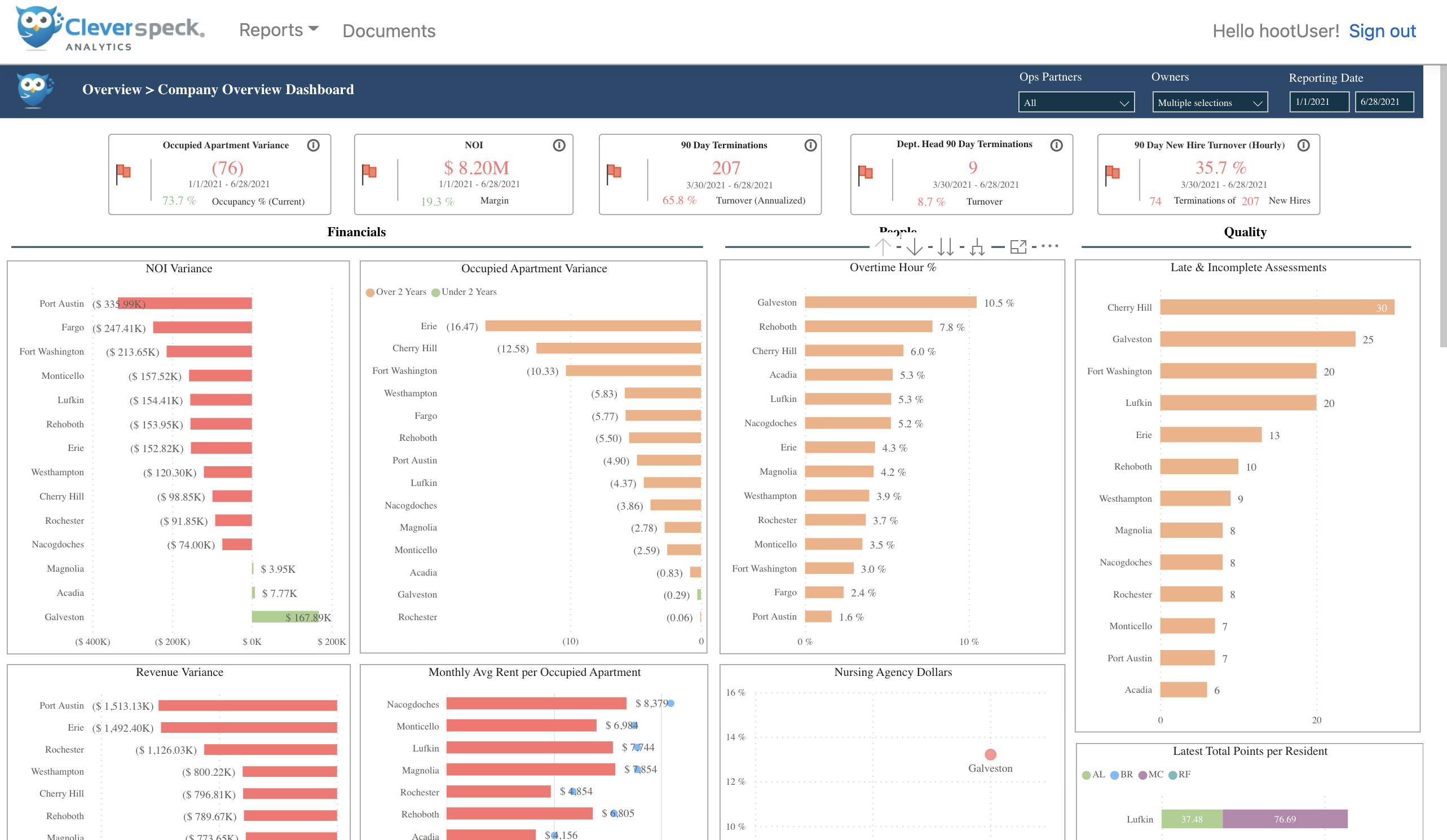The height and width of the screenshot is (840, 1447).
Task: Click expand all down hierarchy icon
Action: (x=977, y=247)
